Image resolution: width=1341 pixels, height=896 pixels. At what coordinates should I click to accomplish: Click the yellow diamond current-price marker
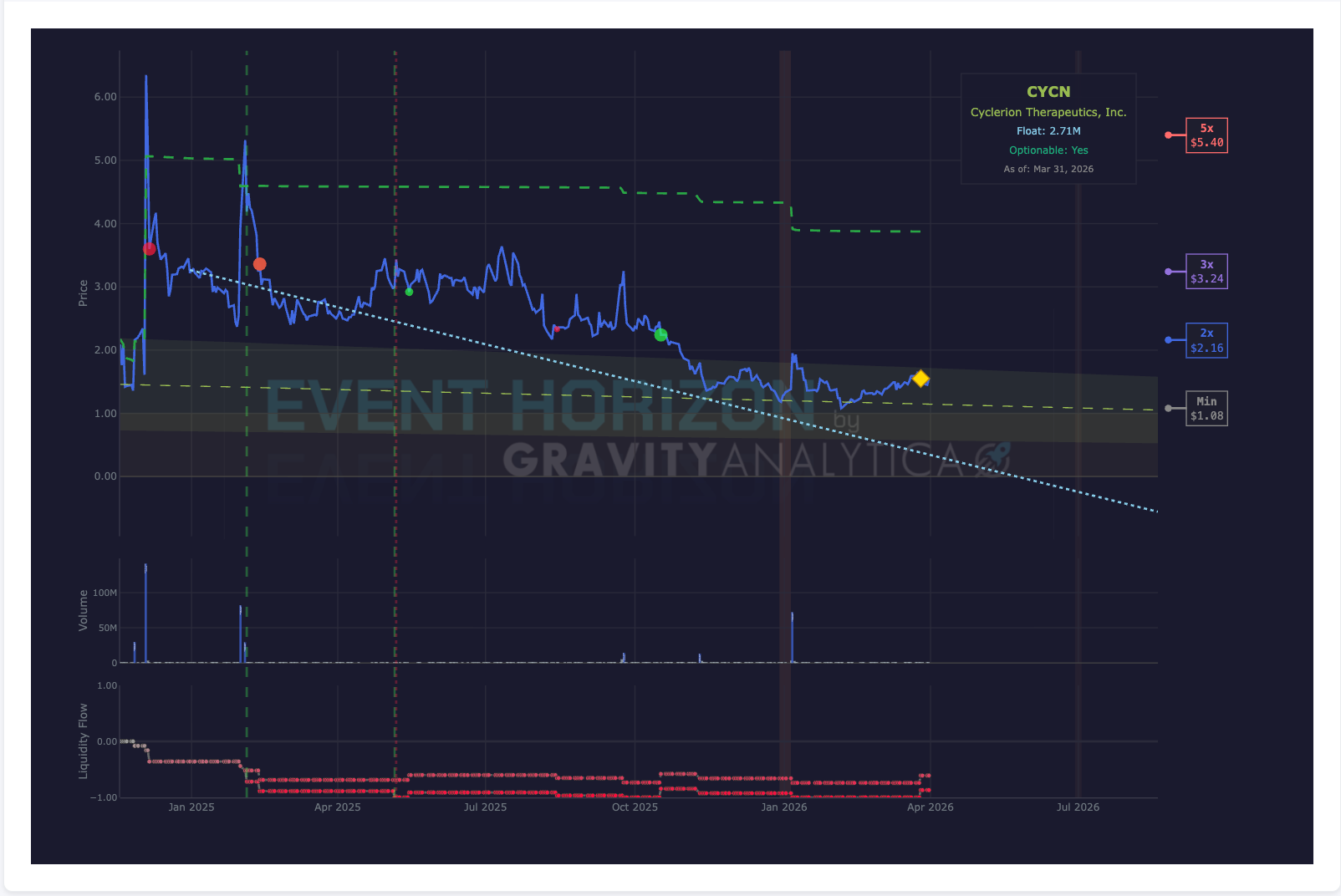click(x=920, y=379)
